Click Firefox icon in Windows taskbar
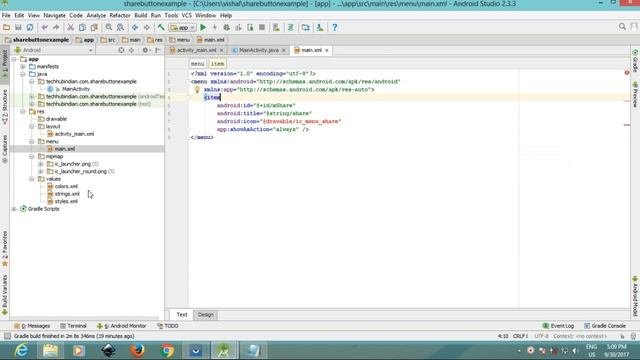The image size is (640, 360). pos(138,351)
